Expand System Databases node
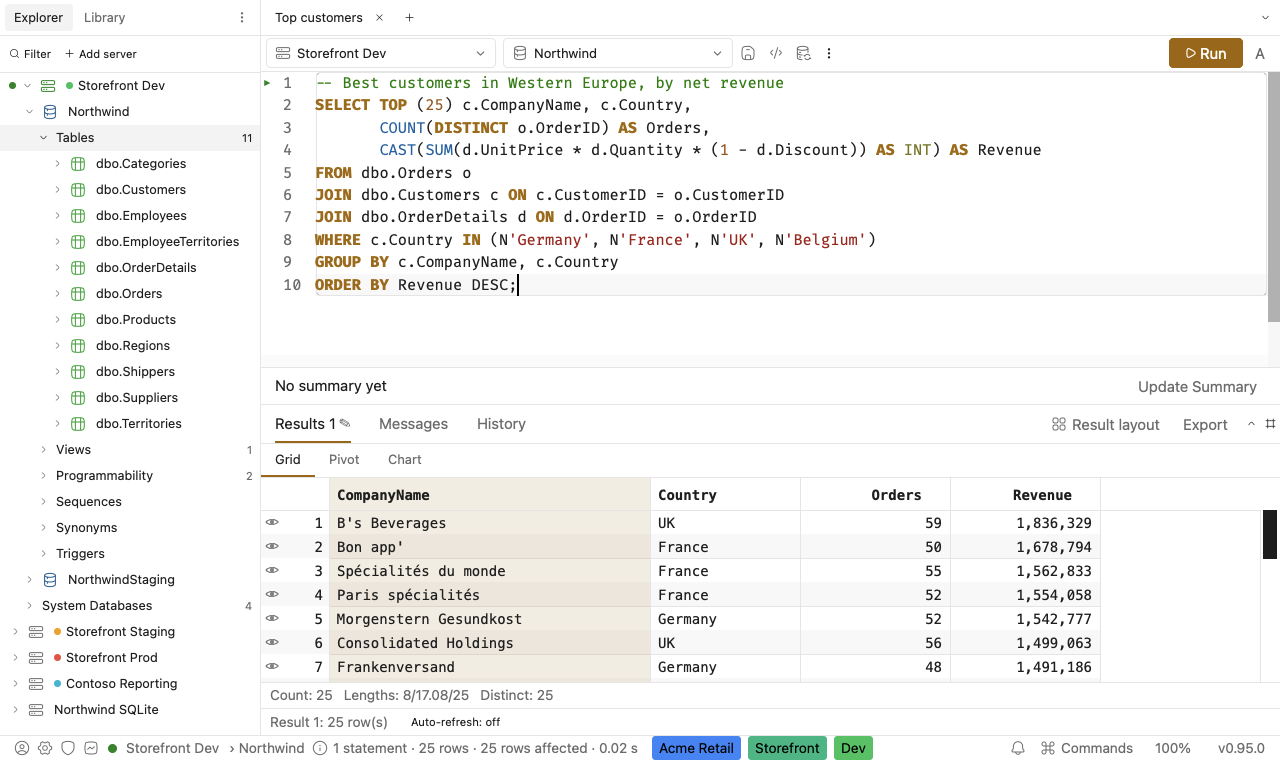Screen dimensions: 1280x761 (x=30, y=606)
